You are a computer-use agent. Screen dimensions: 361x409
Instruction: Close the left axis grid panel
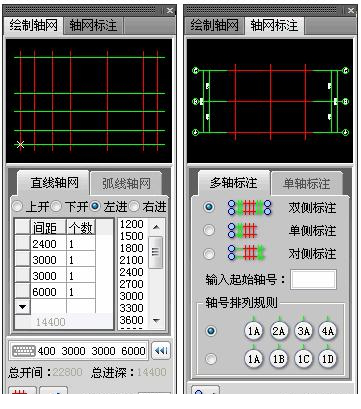(x=170, y=11)
